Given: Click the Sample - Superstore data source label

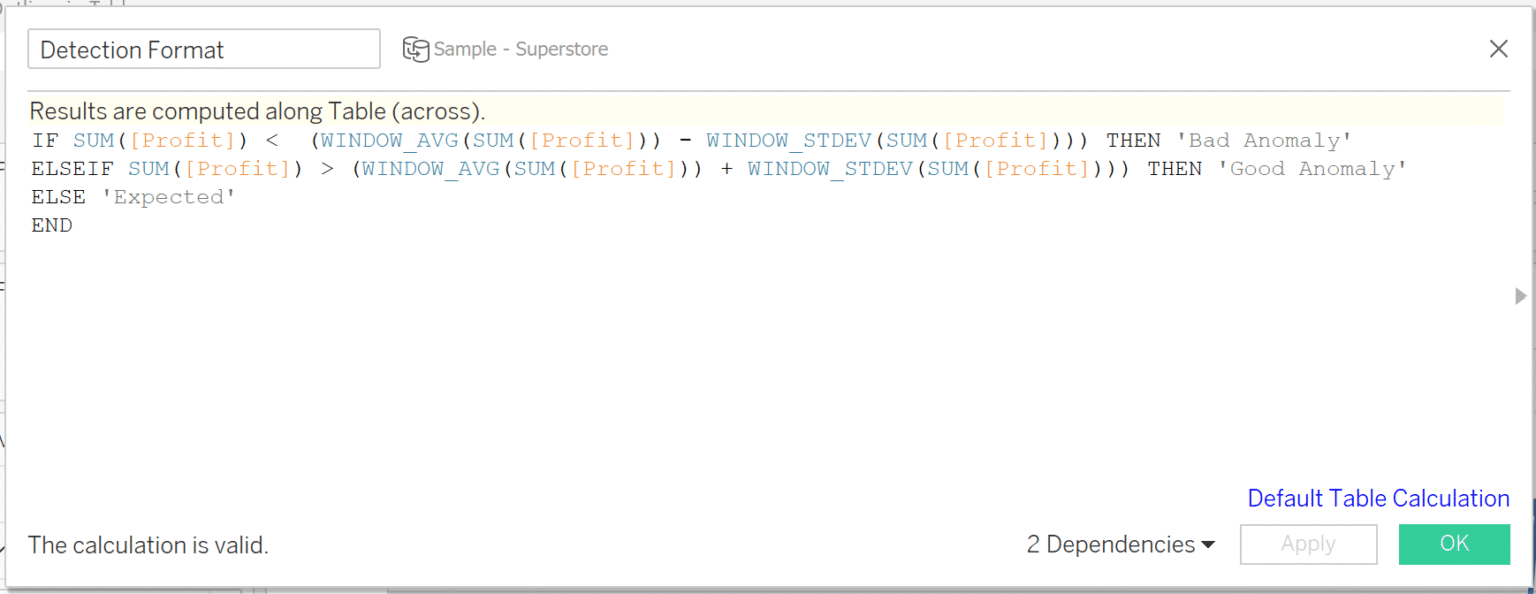Looking at the screenshot, I should click(520, 49).
